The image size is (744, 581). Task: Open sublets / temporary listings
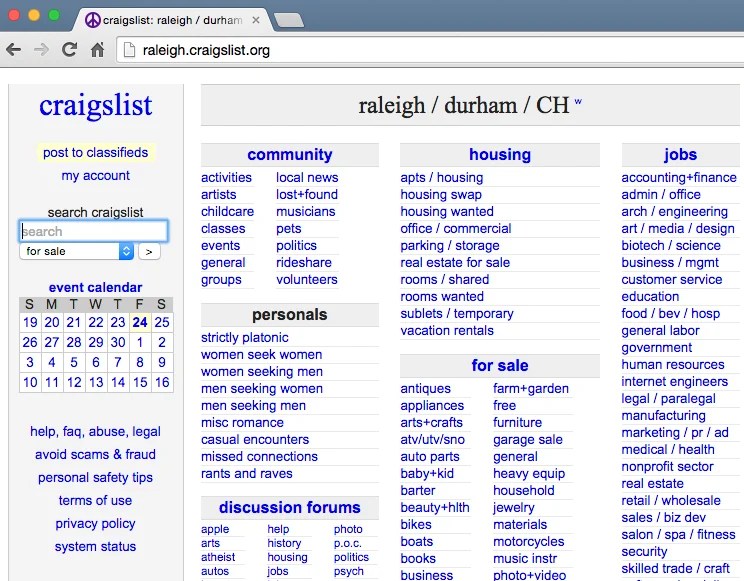click(457, 314)
